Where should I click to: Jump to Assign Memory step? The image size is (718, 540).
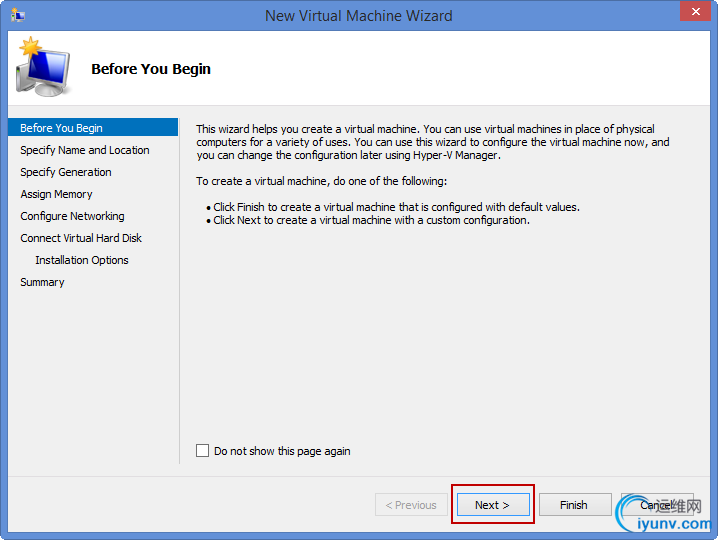(x=56, y=194)
